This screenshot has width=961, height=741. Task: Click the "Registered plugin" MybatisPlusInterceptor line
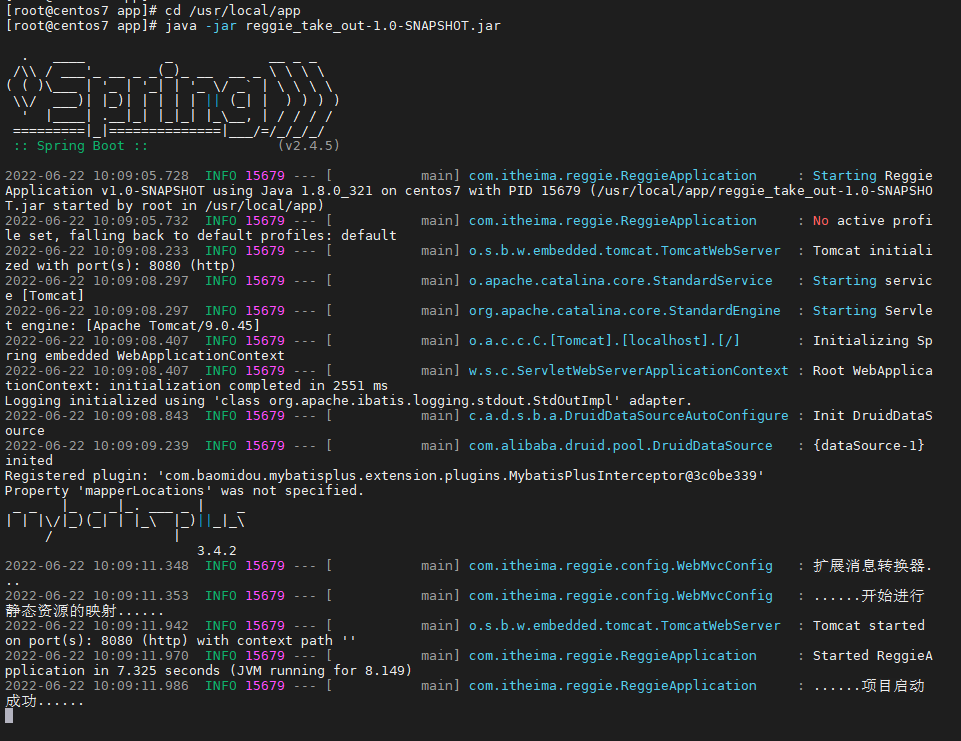point(385,475)
